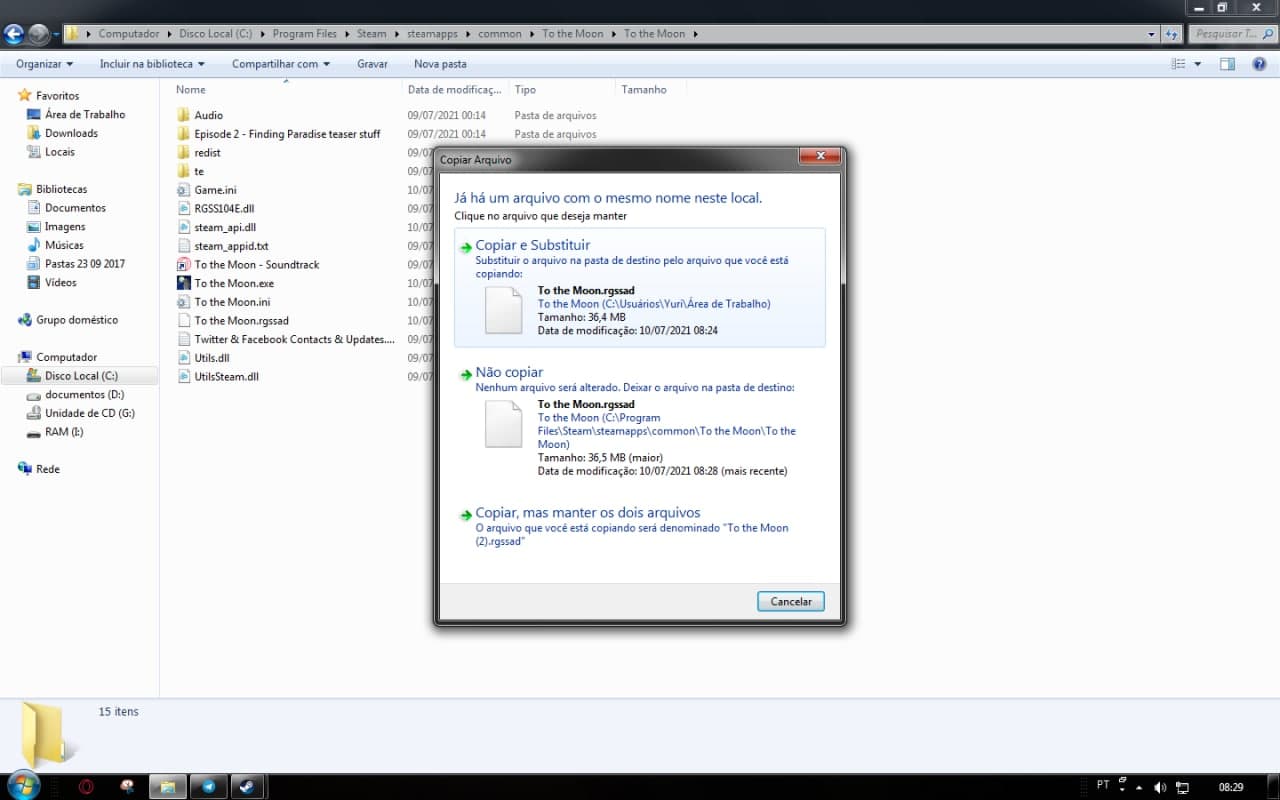The image size is (1280, 800).
Task: Click the Favoritos star icon
Action: 24,96
